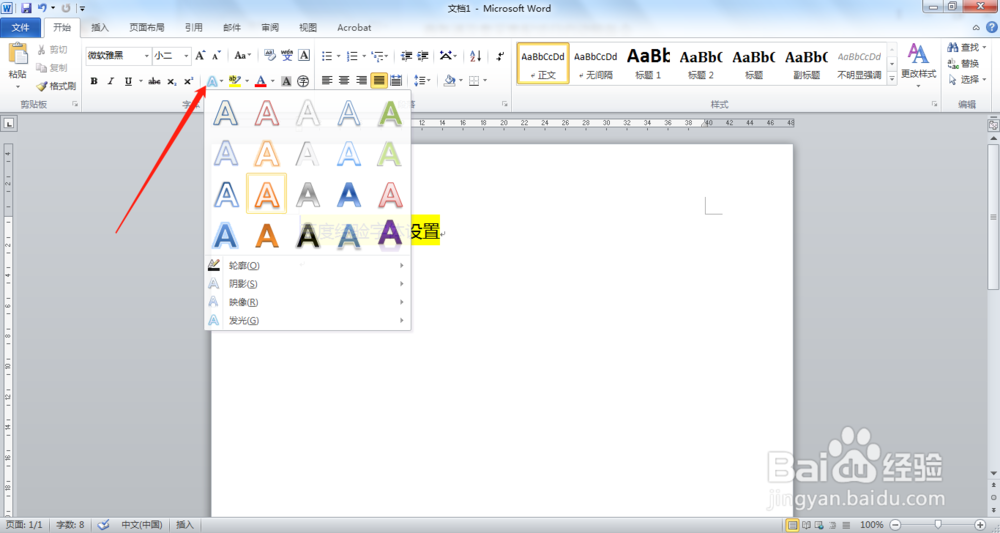Click numbering list icon

pos(352,56)
